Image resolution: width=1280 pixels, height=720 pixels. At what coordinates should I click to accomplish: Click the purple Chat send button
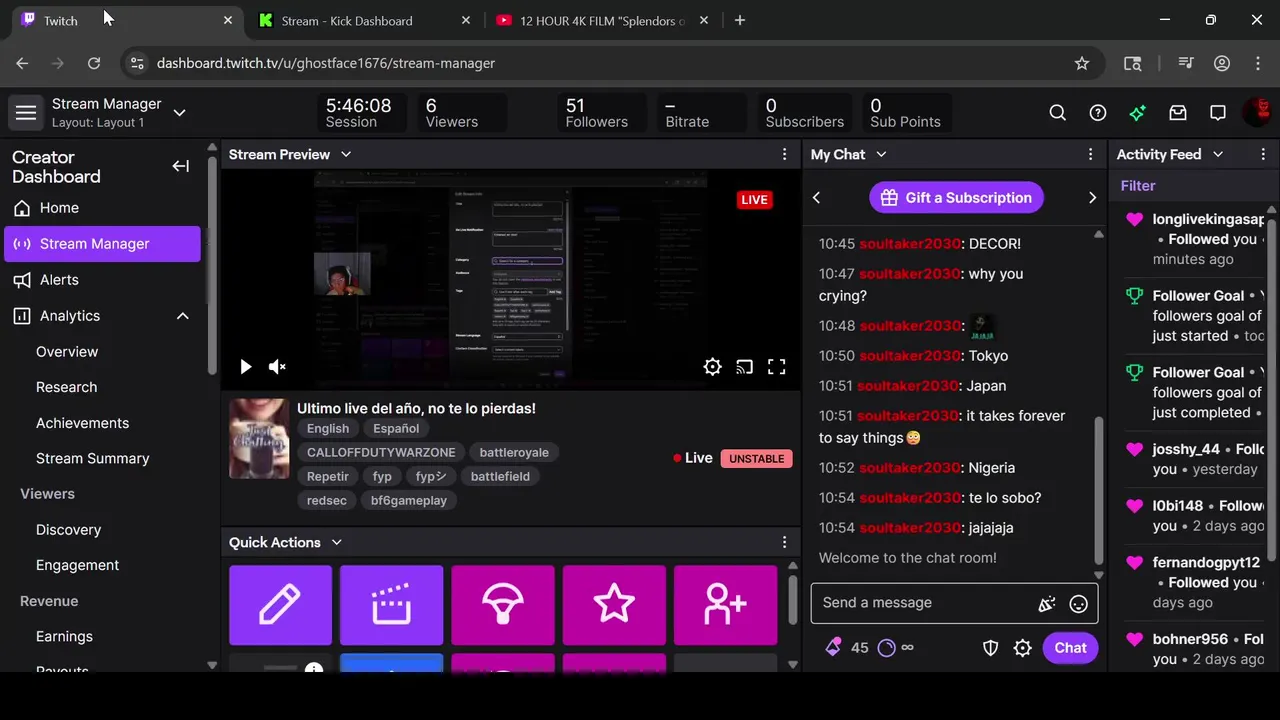pyautogui.click(x=1070, y=648)
